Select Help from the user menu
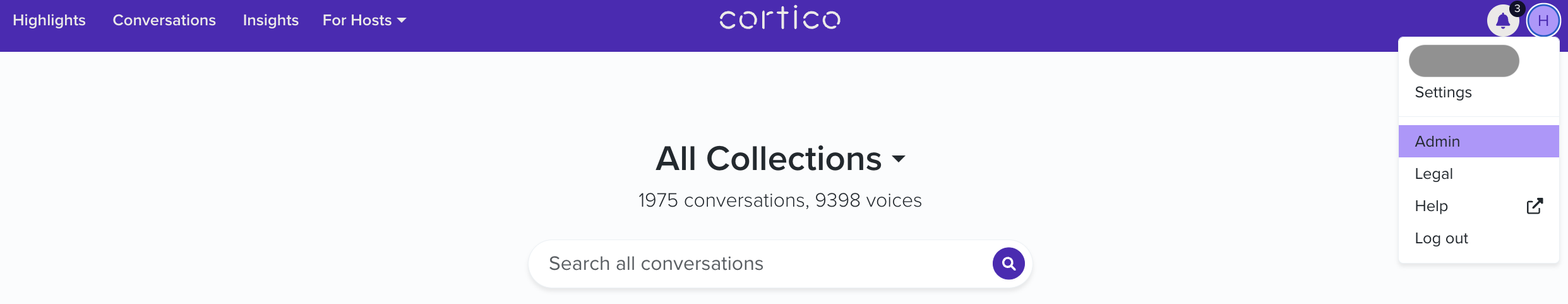Image resolution: width=1568 pixels, height=304 pixels. pos(1478,206)
